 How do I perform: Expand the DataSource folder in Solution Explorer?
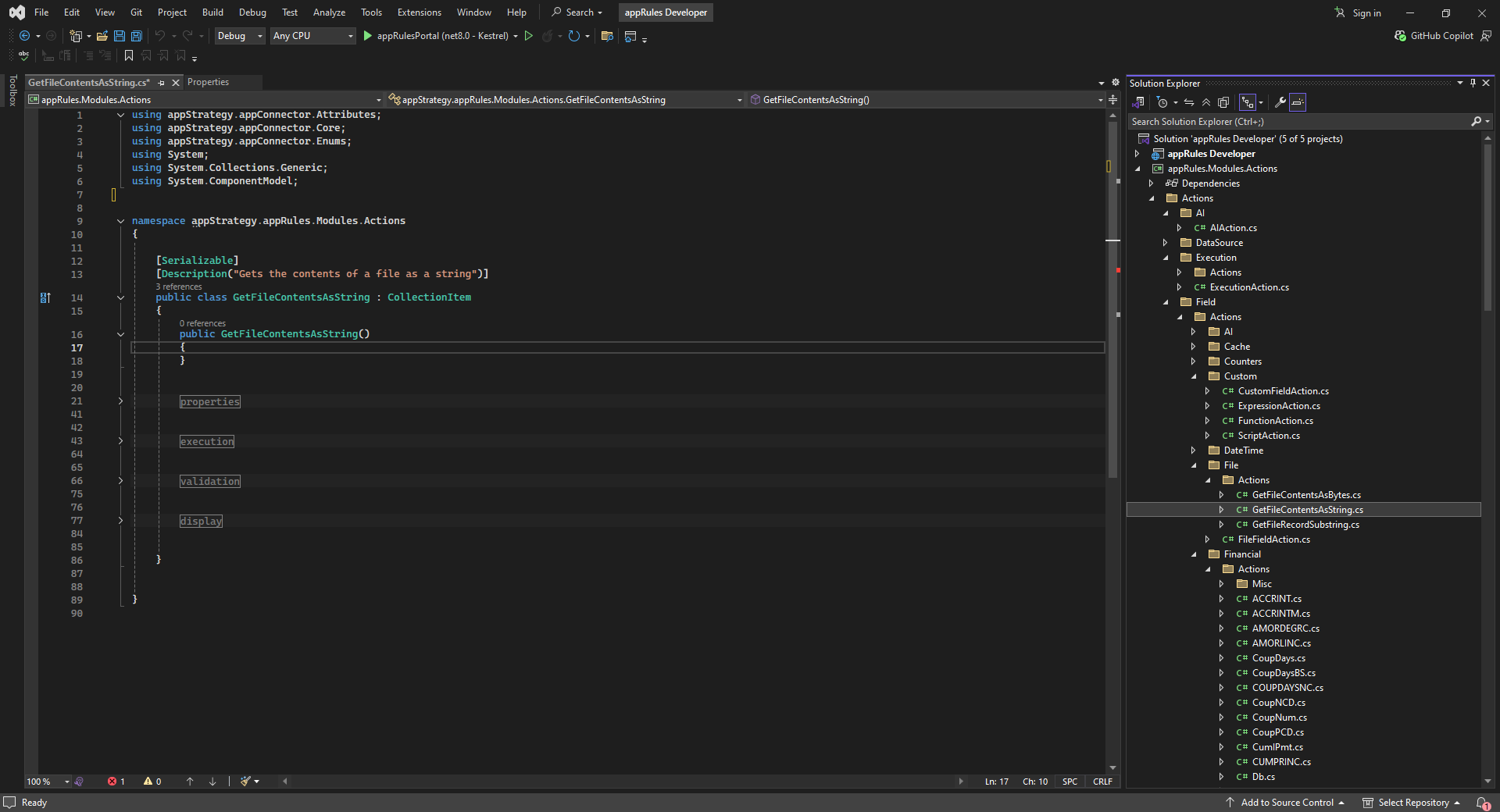click(x=1165, y=243)
